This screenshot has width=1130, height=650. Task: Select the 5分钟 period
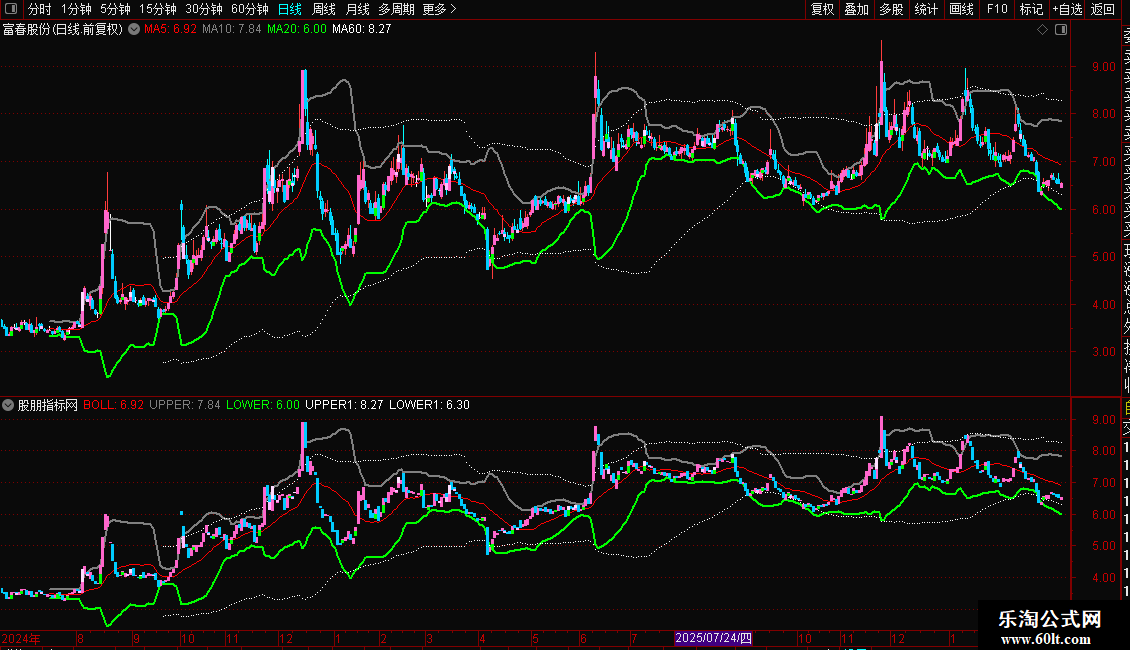(x=115, y=9)
